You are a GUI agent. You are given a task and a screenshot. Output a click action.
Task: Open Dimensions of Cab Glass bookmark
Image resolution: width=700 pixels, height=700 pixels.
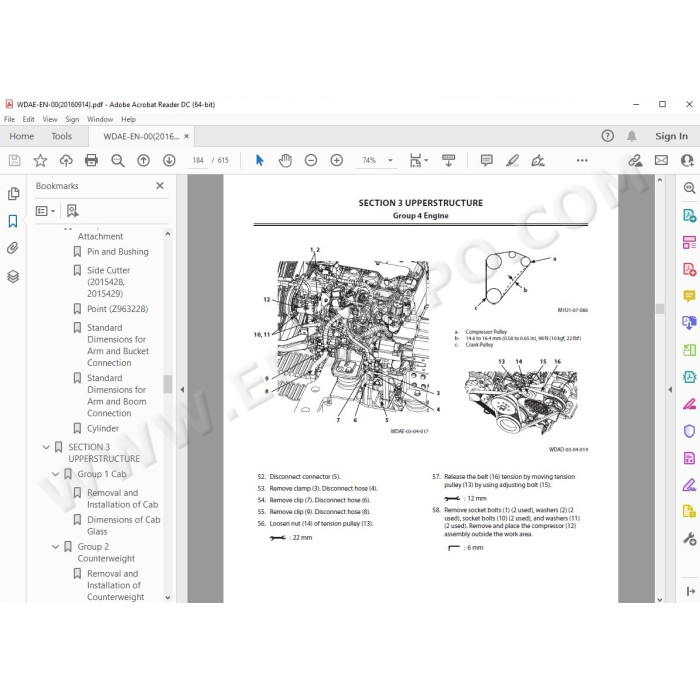point(124,525)
